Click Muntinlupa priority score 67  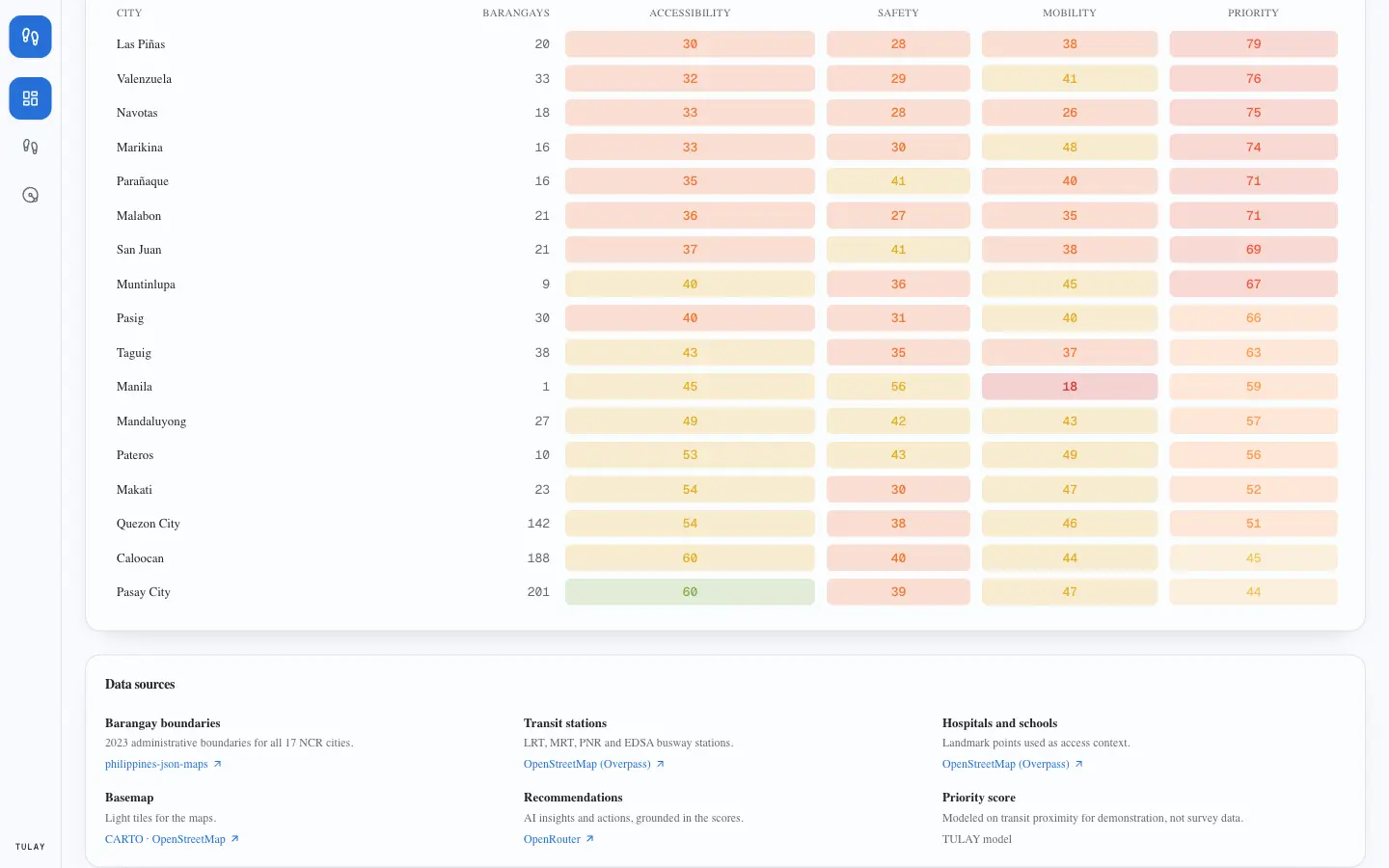pos(1253,285)
